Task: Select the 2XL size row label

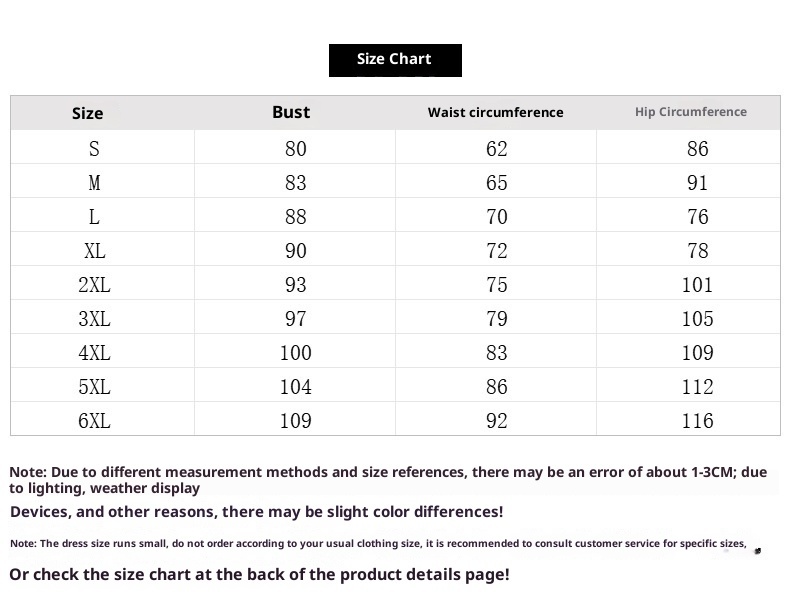Action: click(x=94, y=285)
